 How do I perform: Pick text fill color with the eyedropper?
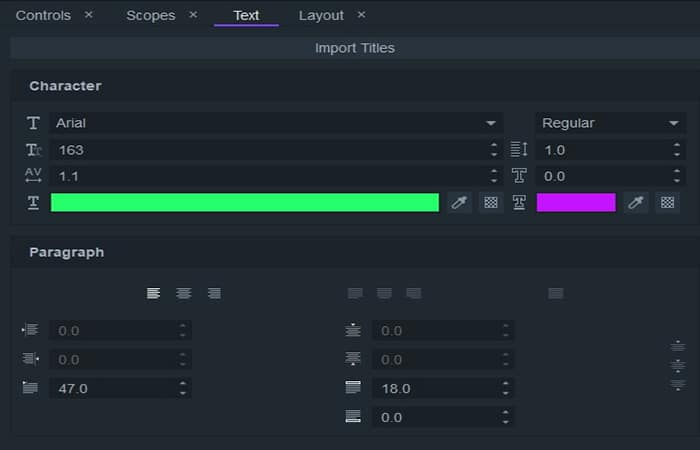459,203
